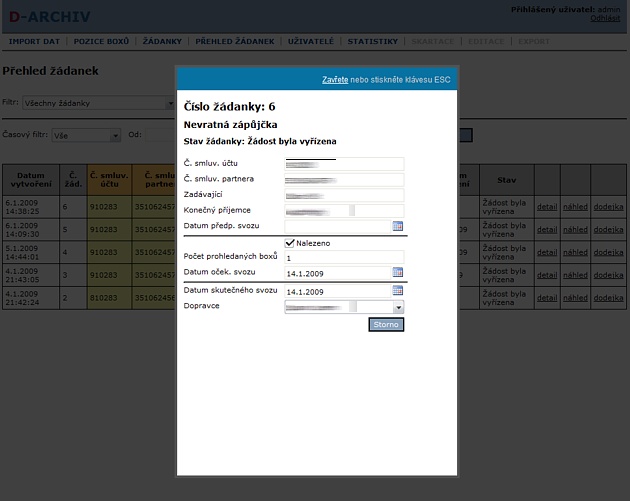Viewport: 630px width, 501px height.
Task: Open dodejka link for request 4
Action: point(609,252)
